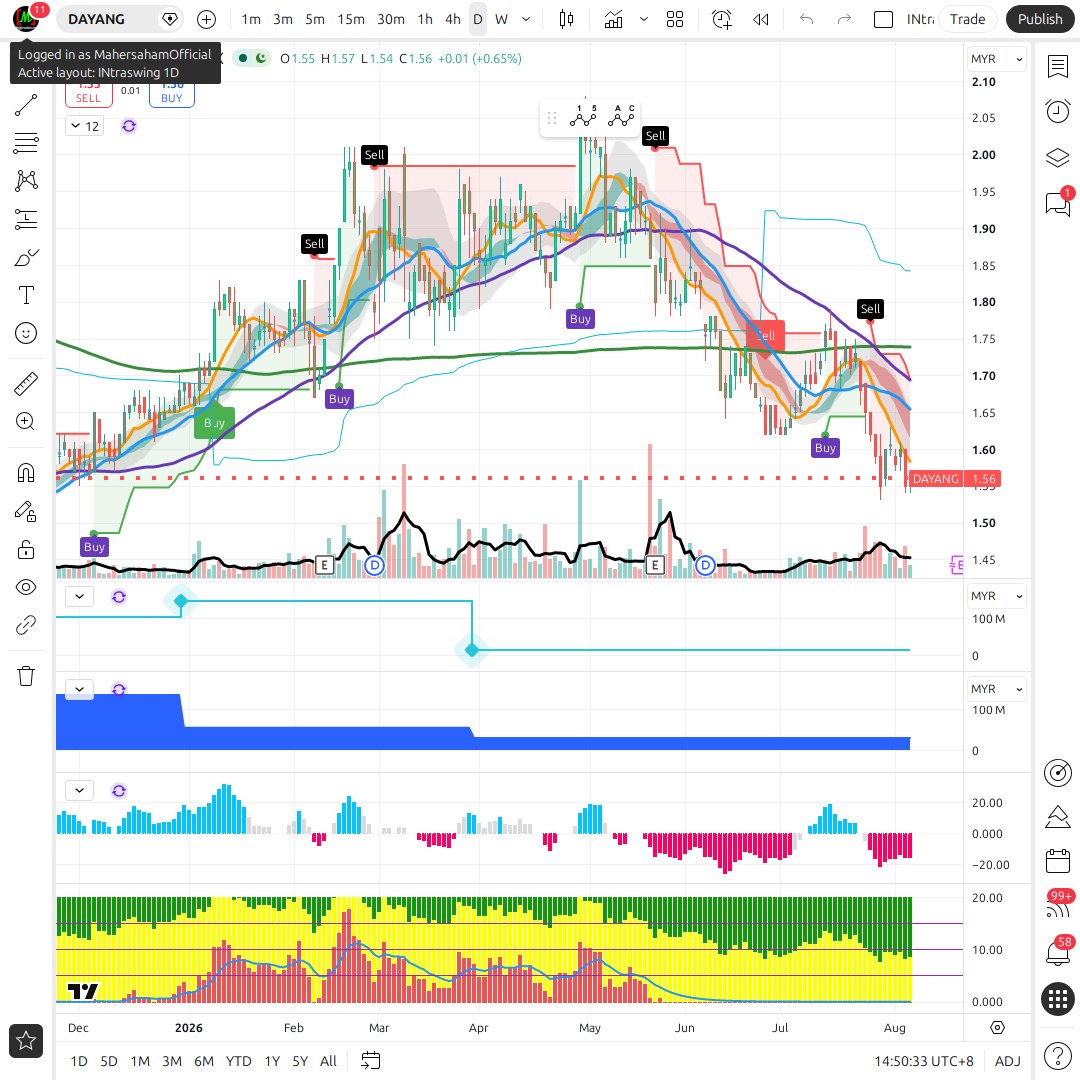Click the DAYANG 1.56 price label
Screen dimensions: 1080x1080
point(955,479)
